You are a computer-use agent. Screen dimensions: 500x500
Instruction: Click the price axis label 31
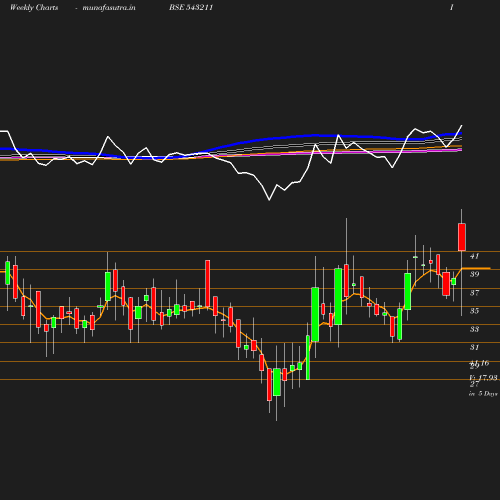click(x=474, y=347)
